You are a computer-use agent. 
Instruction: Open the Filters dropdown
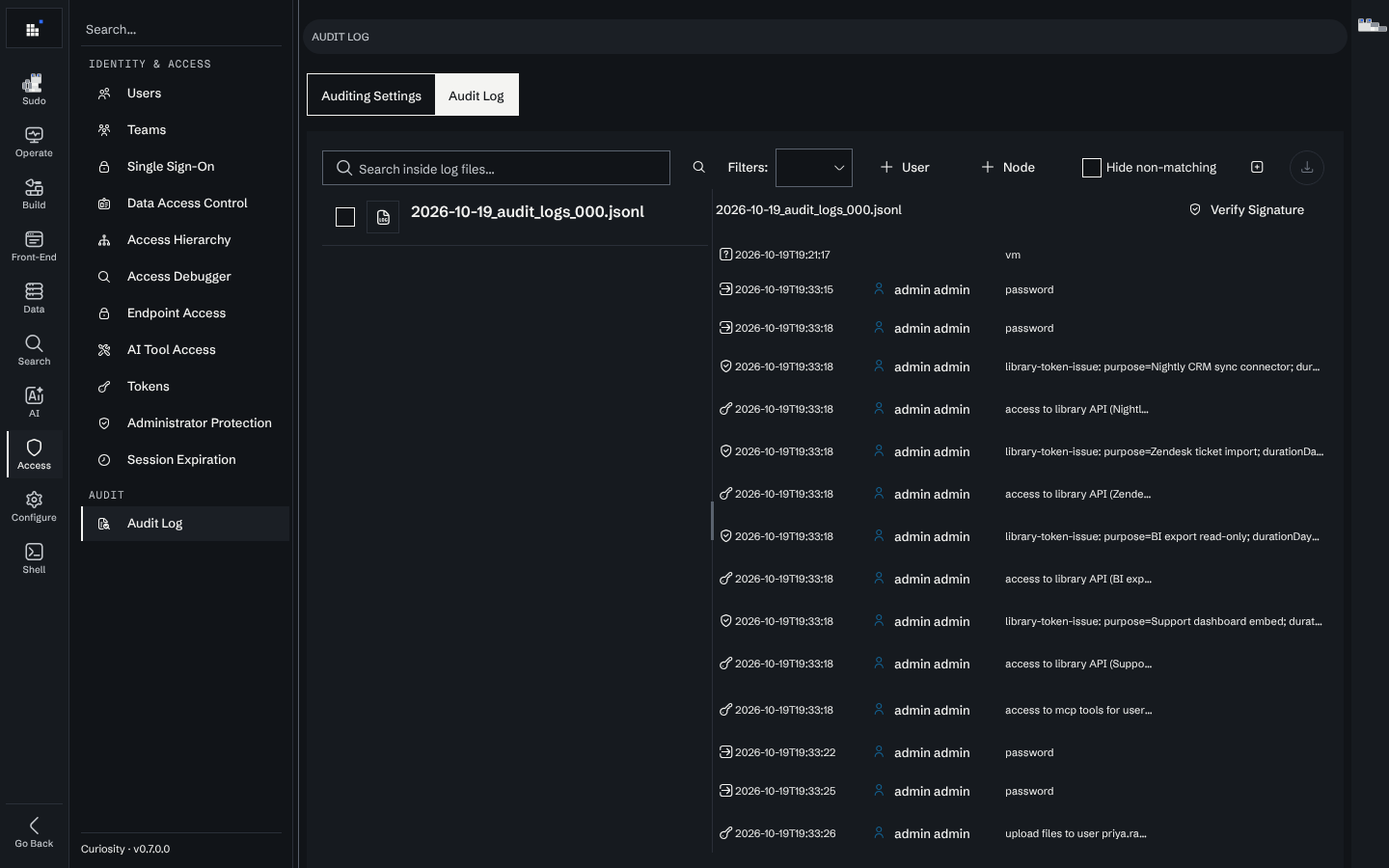coord(814,168)
